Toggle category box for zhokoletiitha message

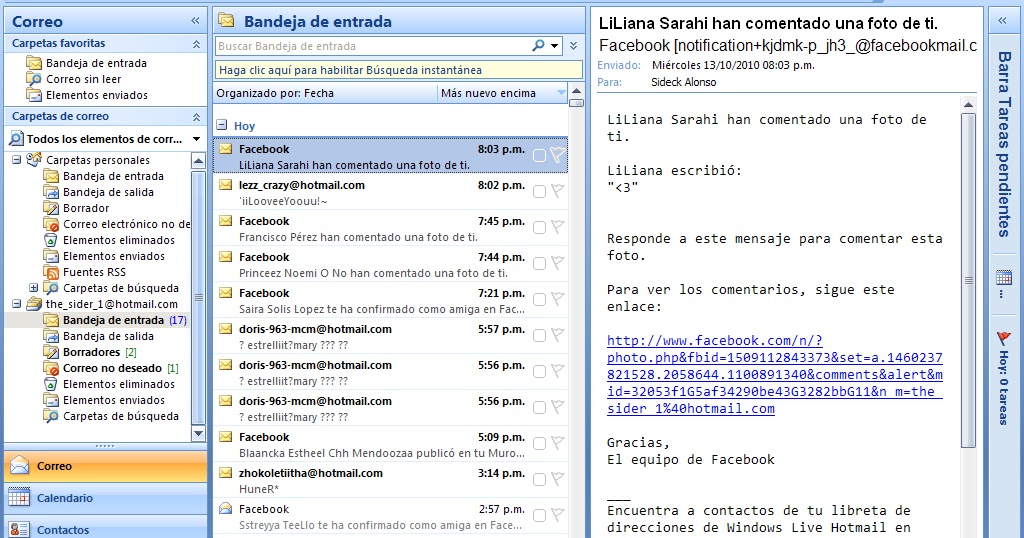click(539, 479)
